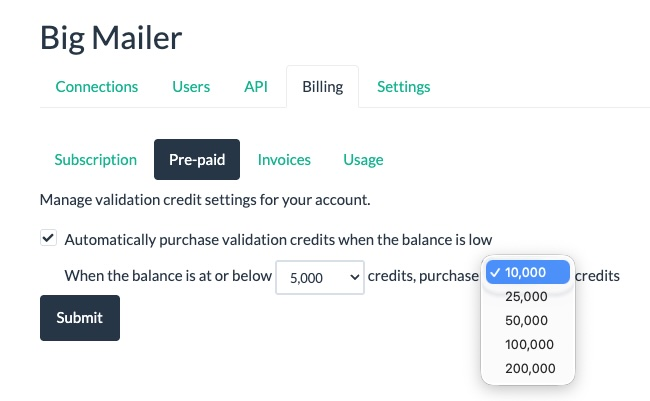
Task: Go to the API tab
Action: [x=256, y=87]
